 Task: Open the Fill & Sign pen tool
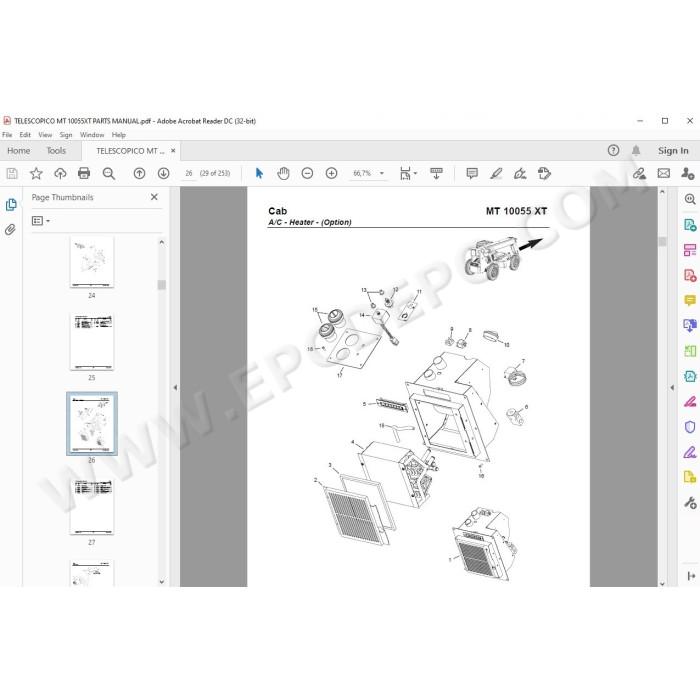[520, 173]
